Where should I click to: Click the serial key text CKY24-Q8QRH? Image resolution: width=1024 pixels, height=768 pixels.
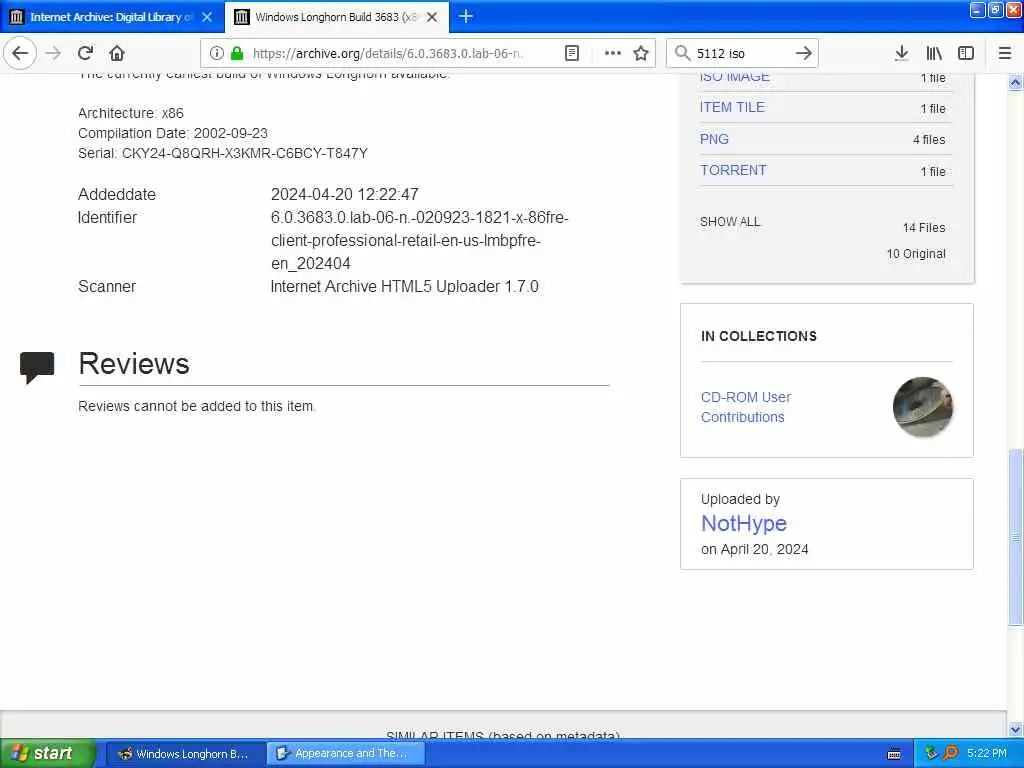tap(245, 153)
